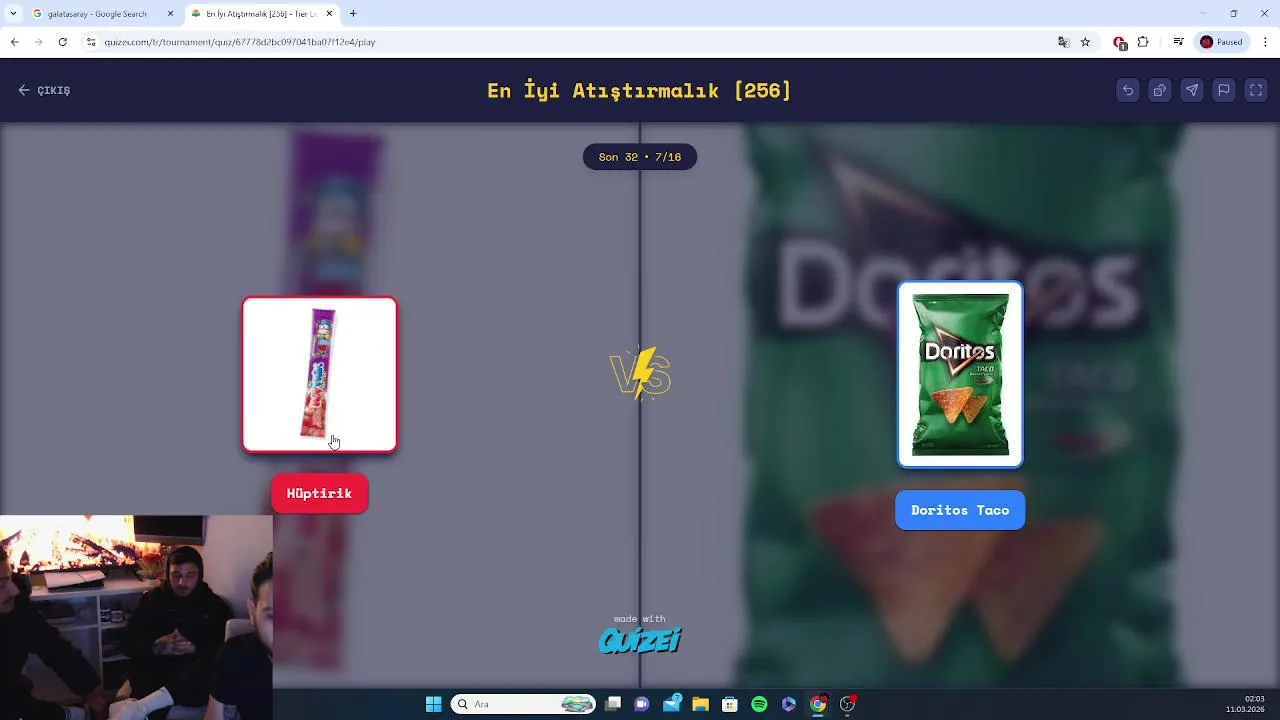Viewport: 1280px width, 720px height.
Task: Open the Quizei logo link
Action: point(640,640)
